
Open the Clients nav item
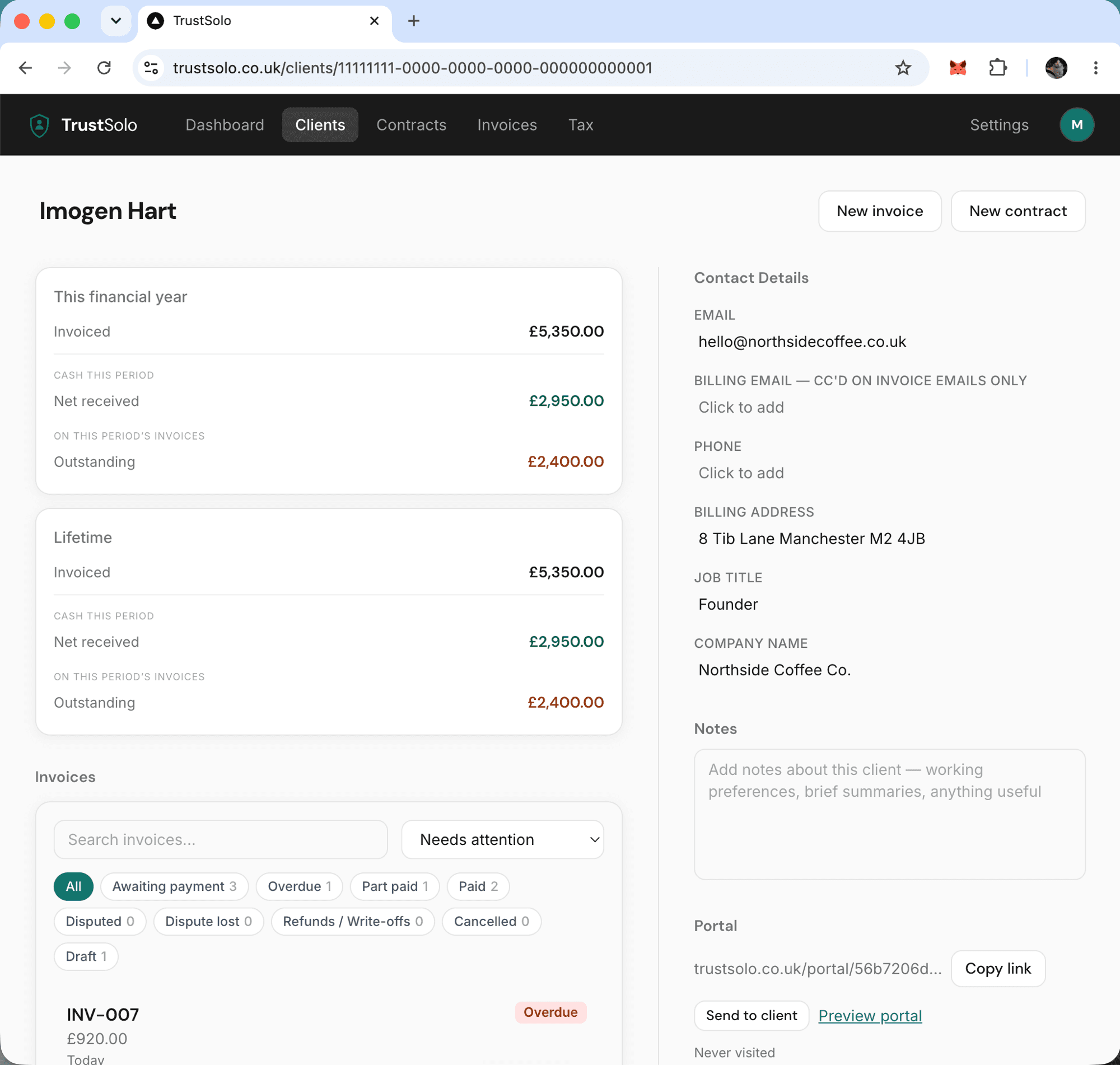pos(320,125)
